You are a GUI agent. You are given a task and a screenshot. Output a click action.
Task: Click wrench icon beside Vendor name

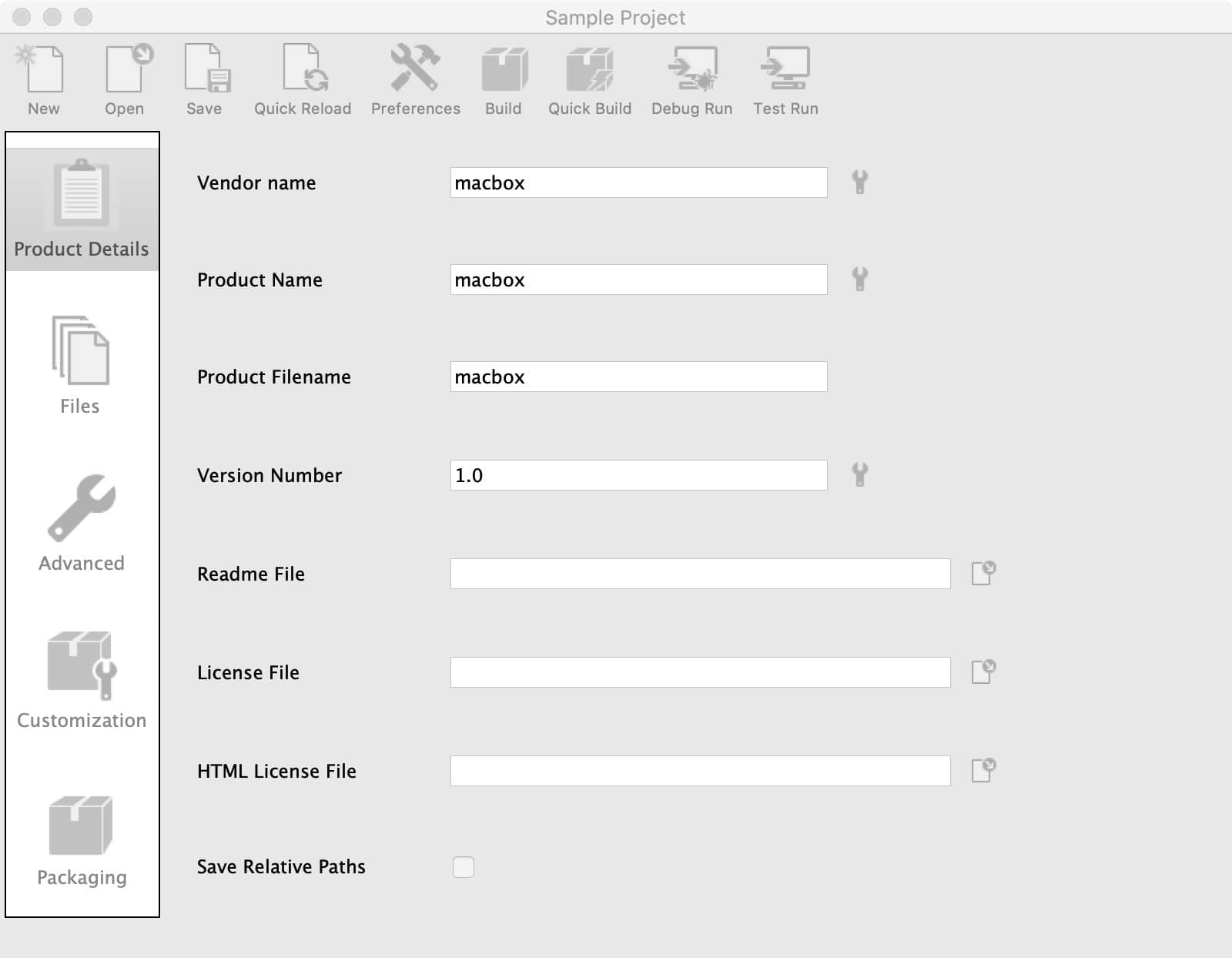pyautogui.click(x=860, y=182)
